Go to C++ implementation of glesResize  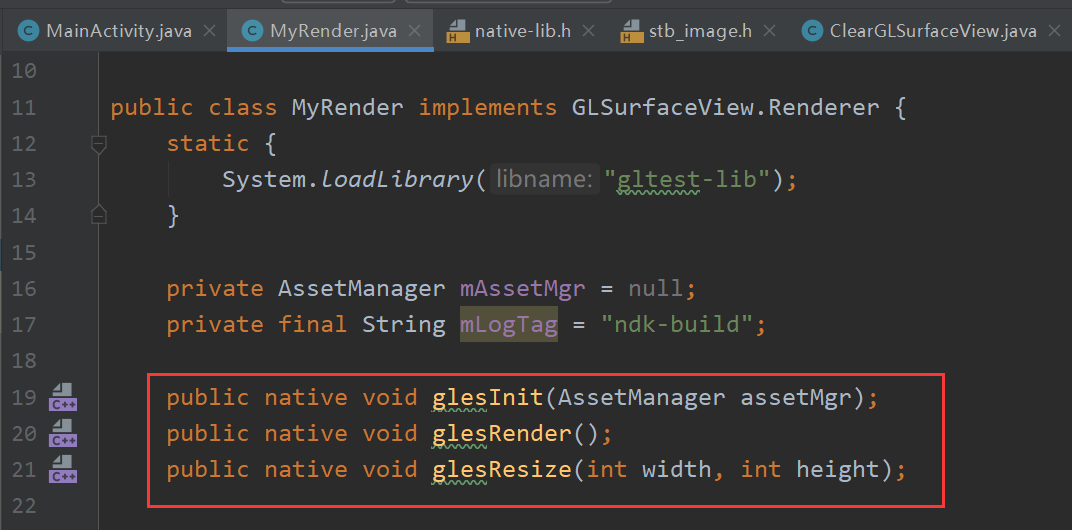(63, 469)
